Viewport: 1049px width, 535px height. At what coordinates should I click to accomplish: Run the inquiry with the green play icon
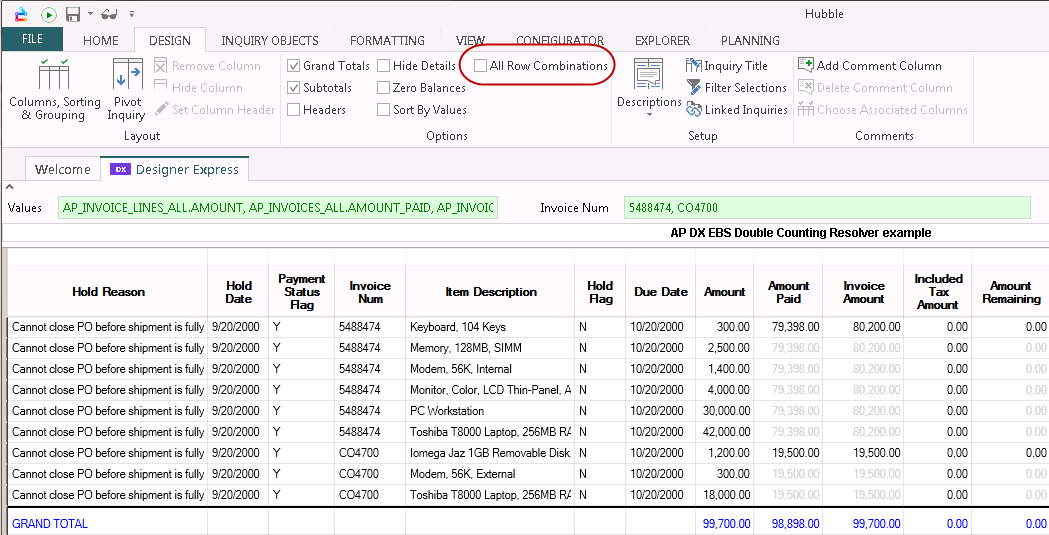tap(48, 14)
